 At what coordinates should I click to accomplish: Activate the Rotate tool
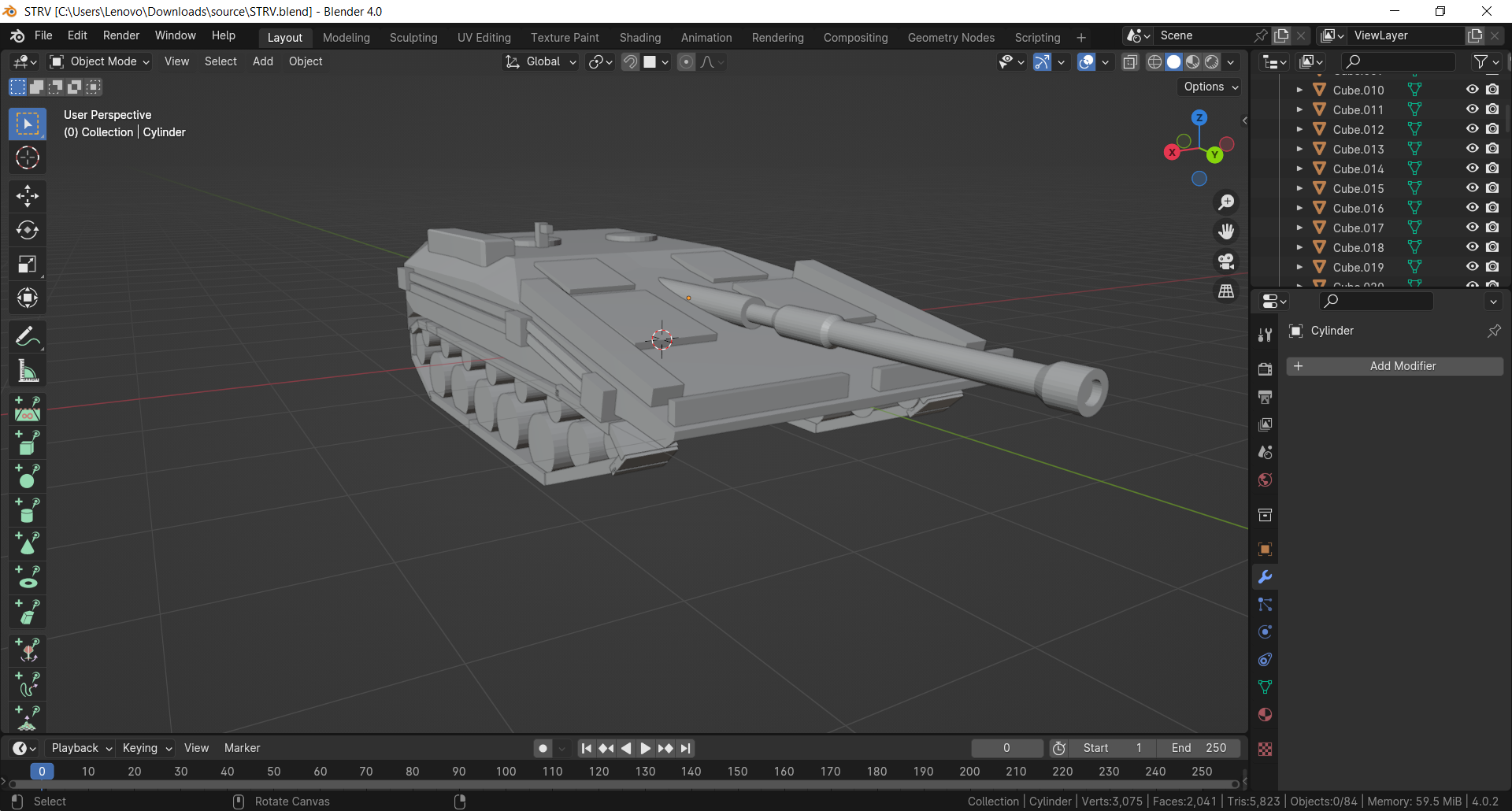point(28,230)
